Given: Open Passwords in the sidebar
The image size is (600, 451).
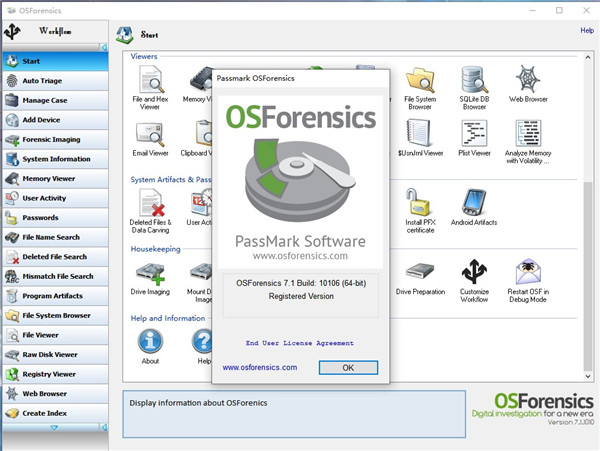Looking at the screenshot, I should coord(55,218).
